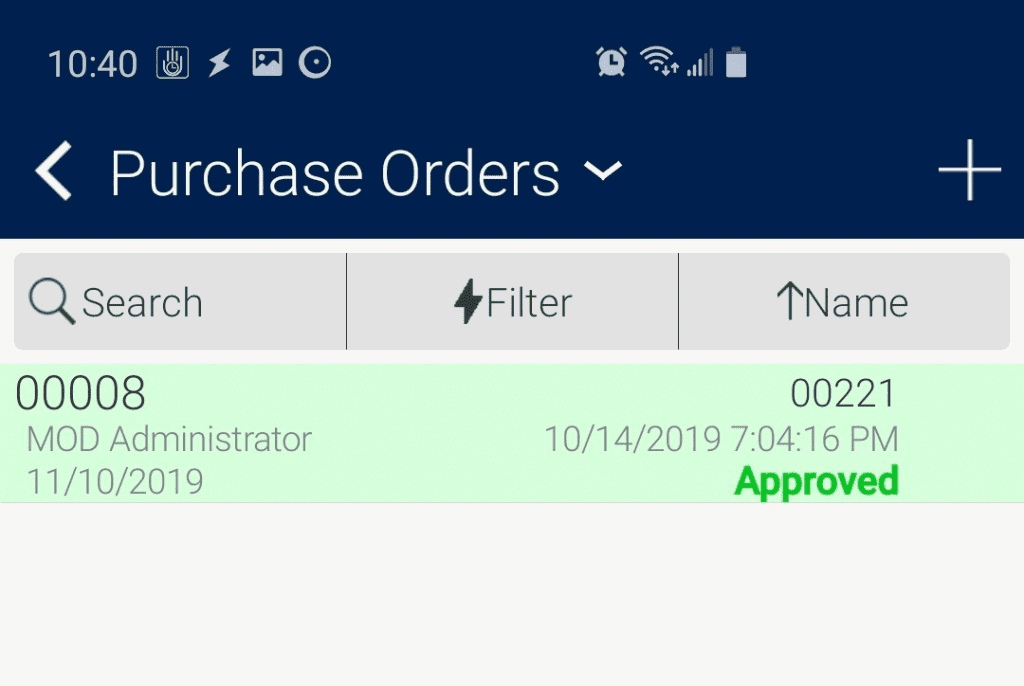The height and width of the screenshot is (686, 1024).
Task: Tap the Wi-Fi status icon
Action: click(659, 63)
